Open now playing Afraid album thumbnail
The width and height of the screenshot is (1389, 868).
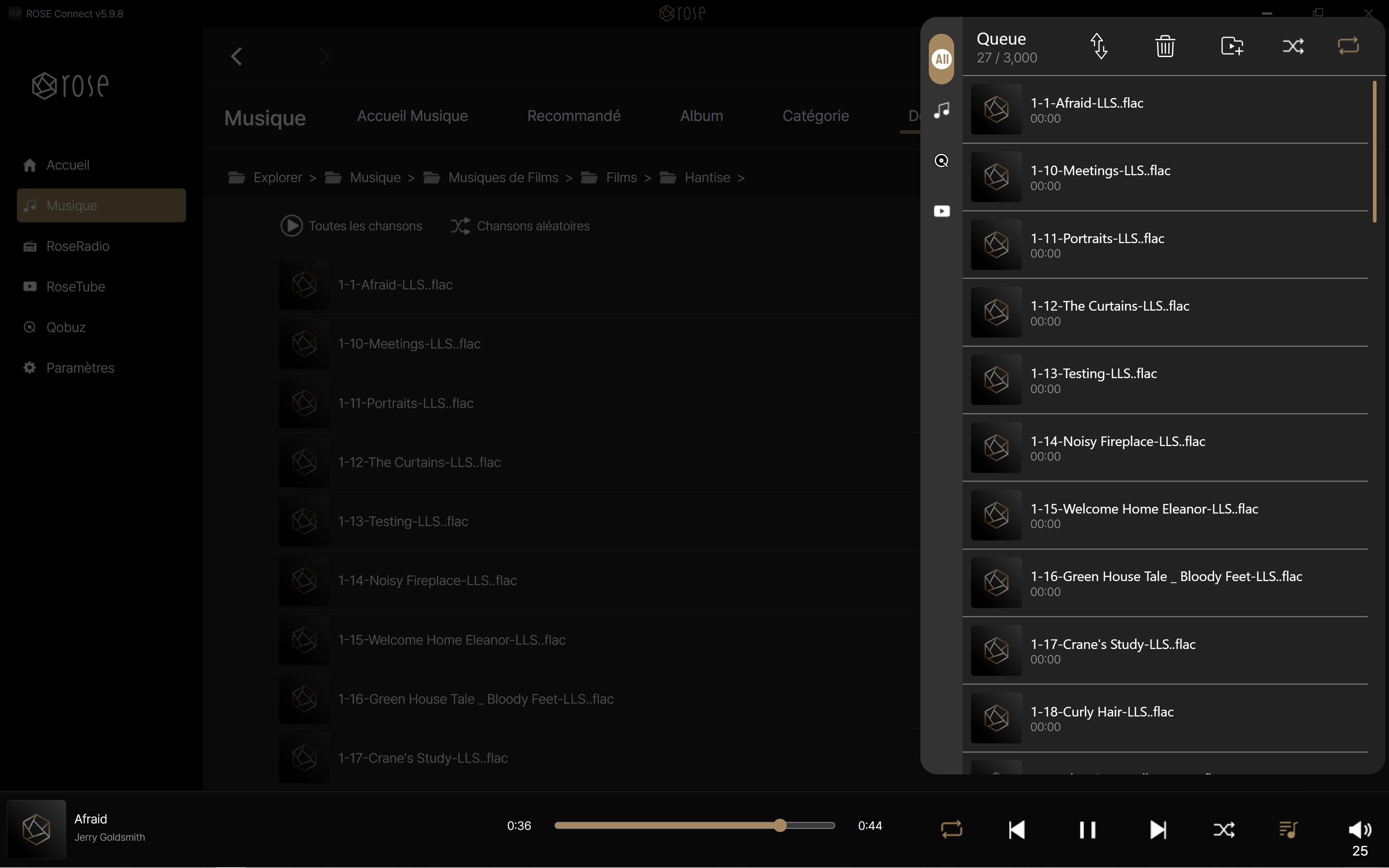pos(36,829)
